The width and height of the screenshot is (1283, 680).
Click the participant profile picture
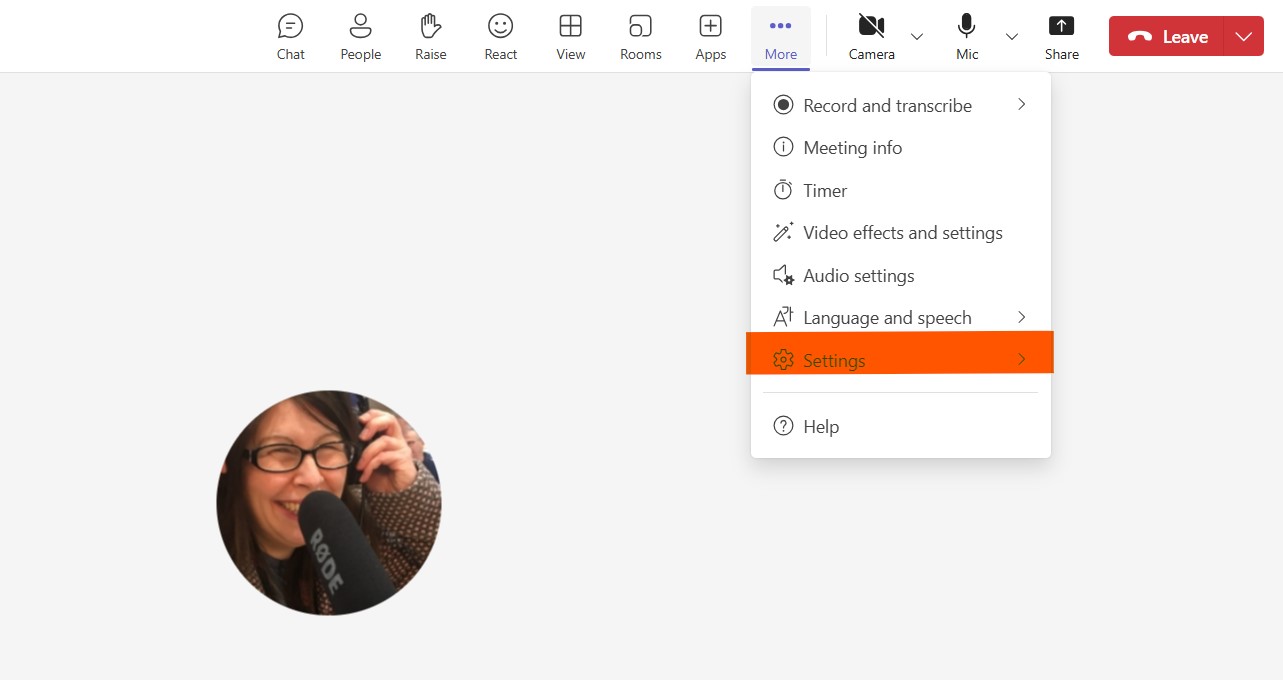329,502
